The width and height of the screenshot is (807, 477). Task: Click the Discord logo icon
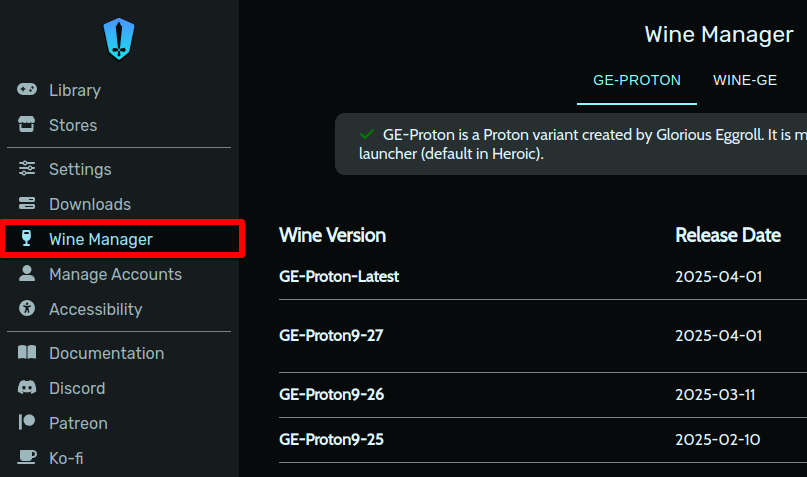coord(27,388)
